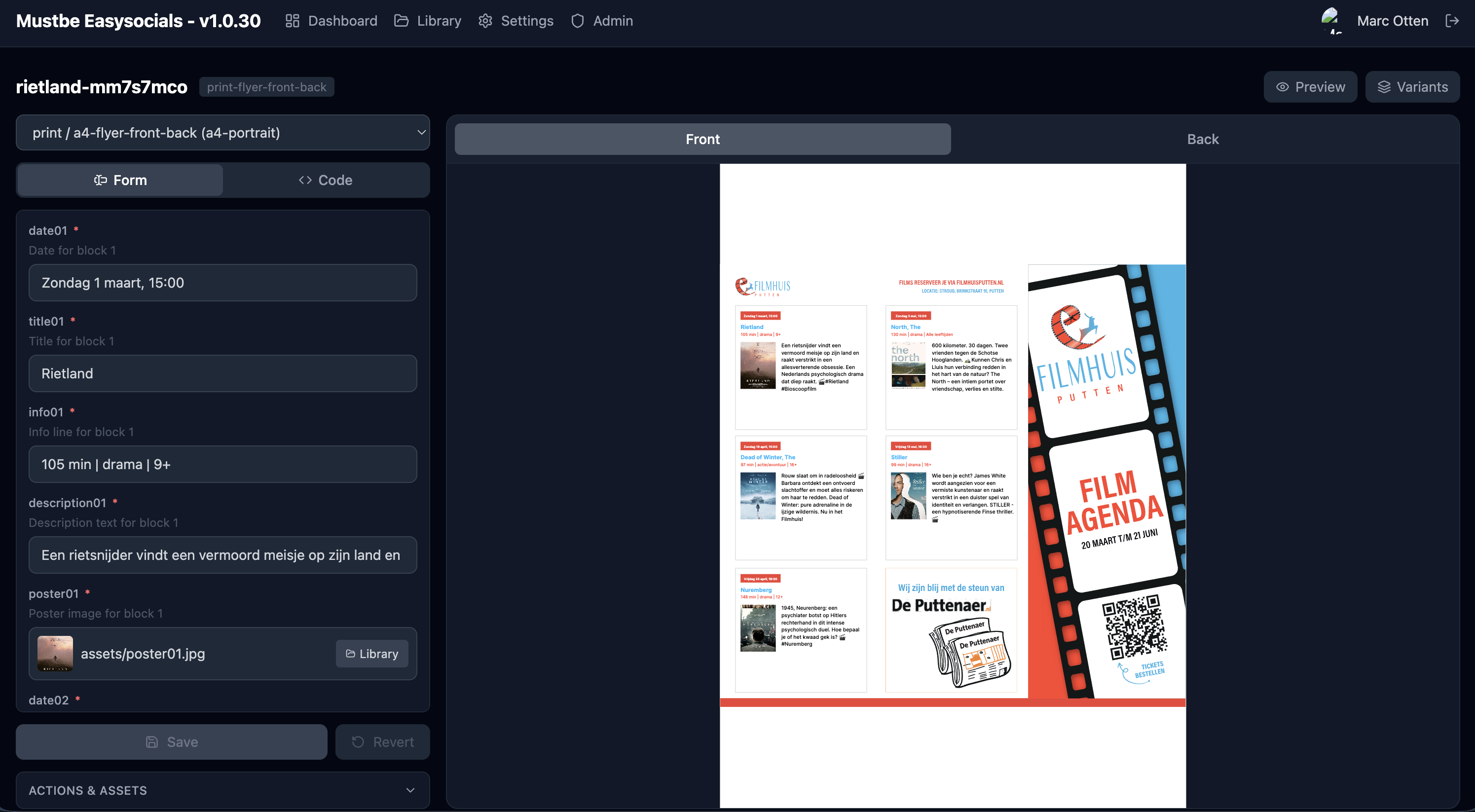
Task: Click the date01 input field
Action: tap(223, 283)
